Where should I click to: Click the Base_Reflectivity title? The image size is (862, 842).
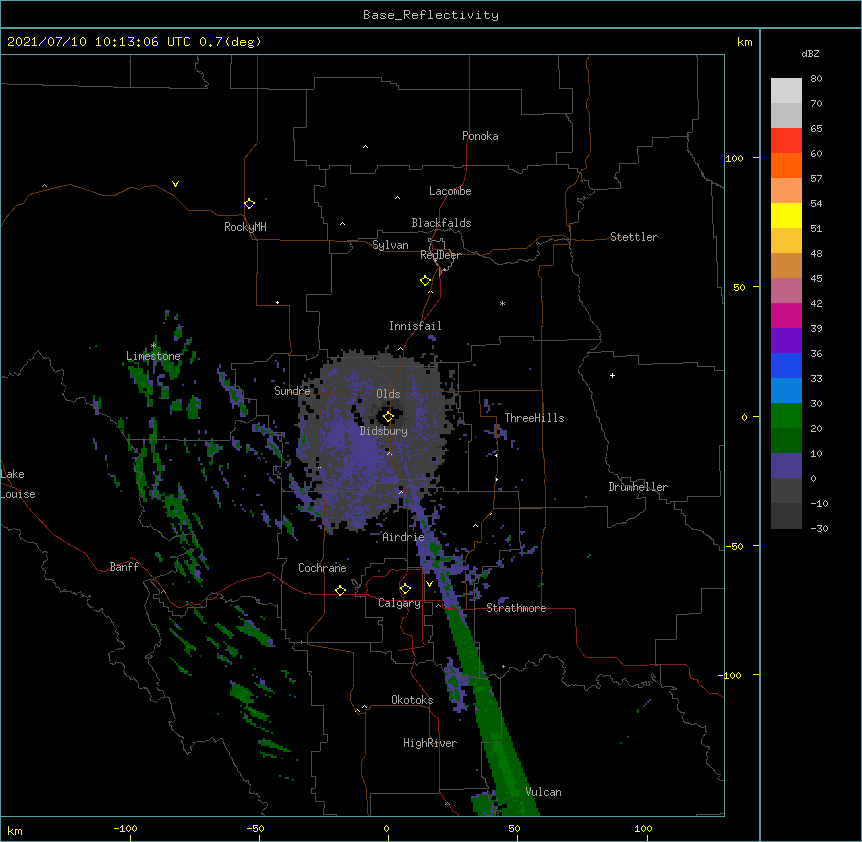click(x=431, y=15)
